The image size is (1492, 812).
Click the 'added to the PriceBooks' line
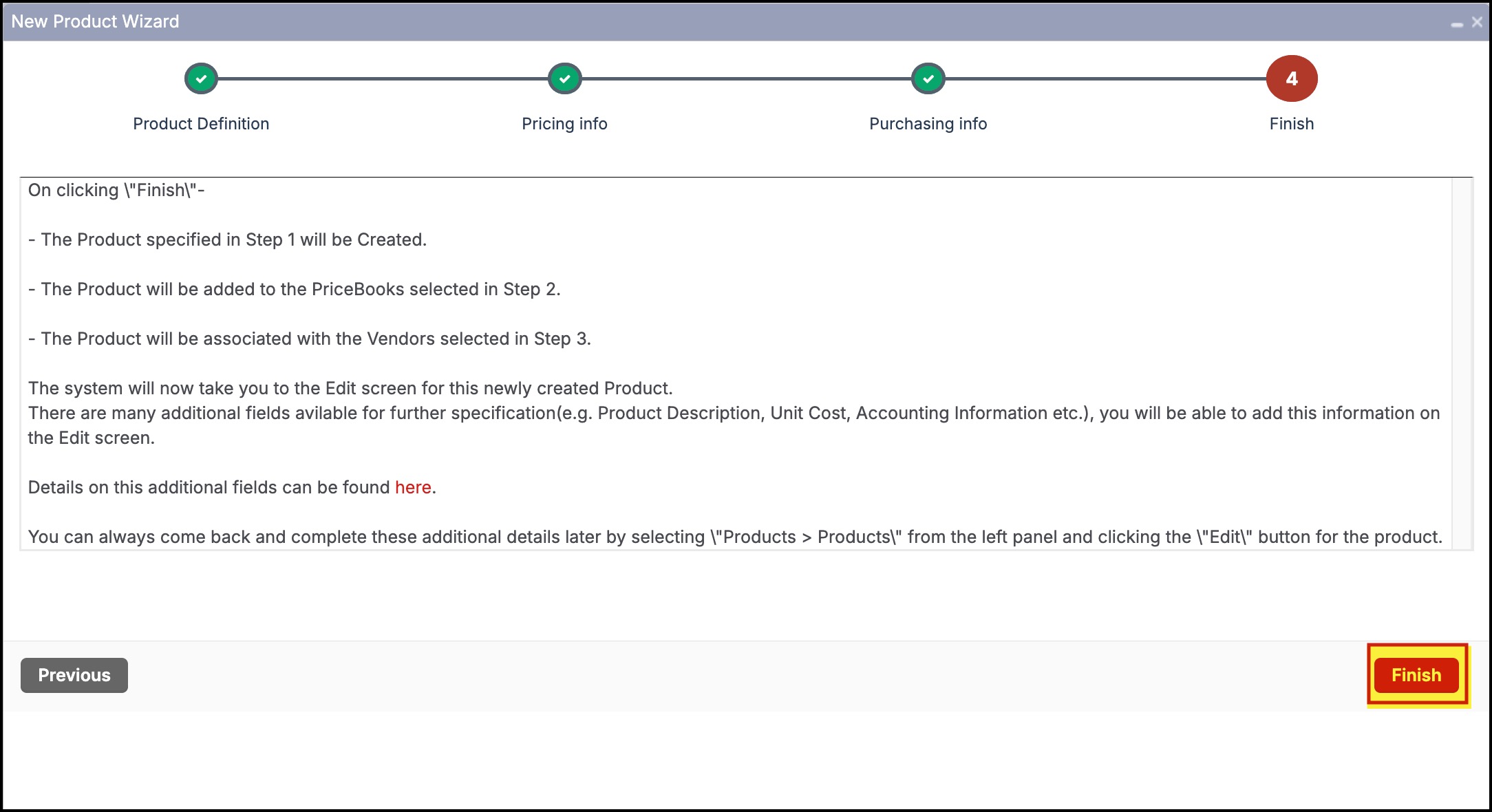coord(295,289)
